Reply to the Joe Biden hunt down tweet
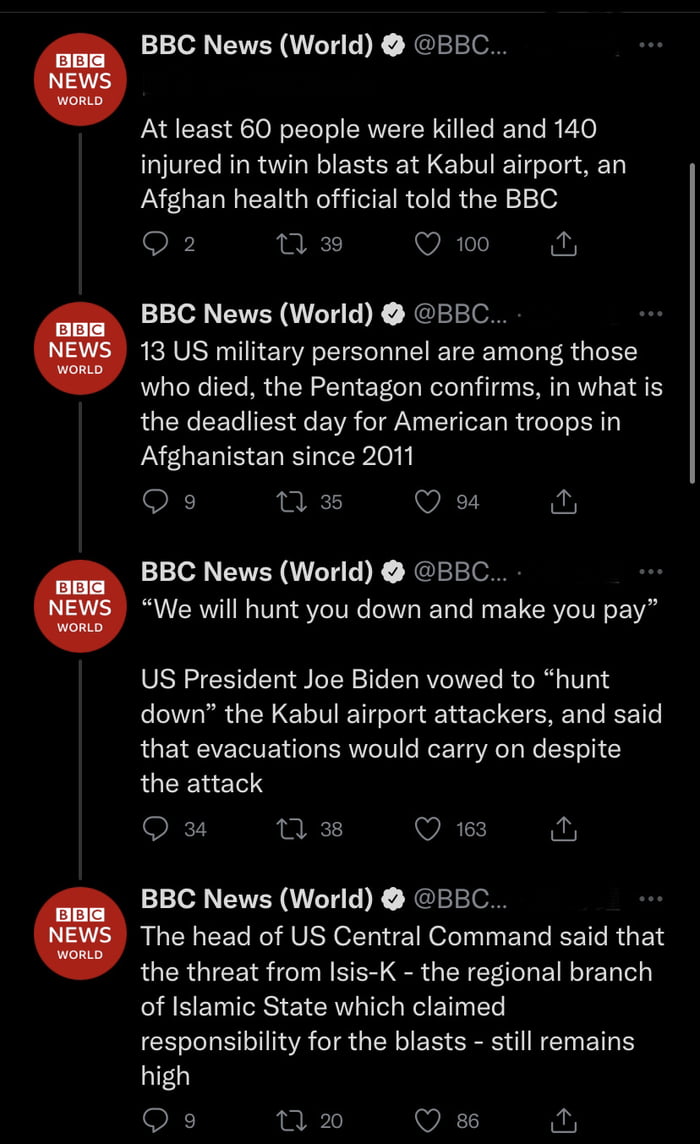 155,829
